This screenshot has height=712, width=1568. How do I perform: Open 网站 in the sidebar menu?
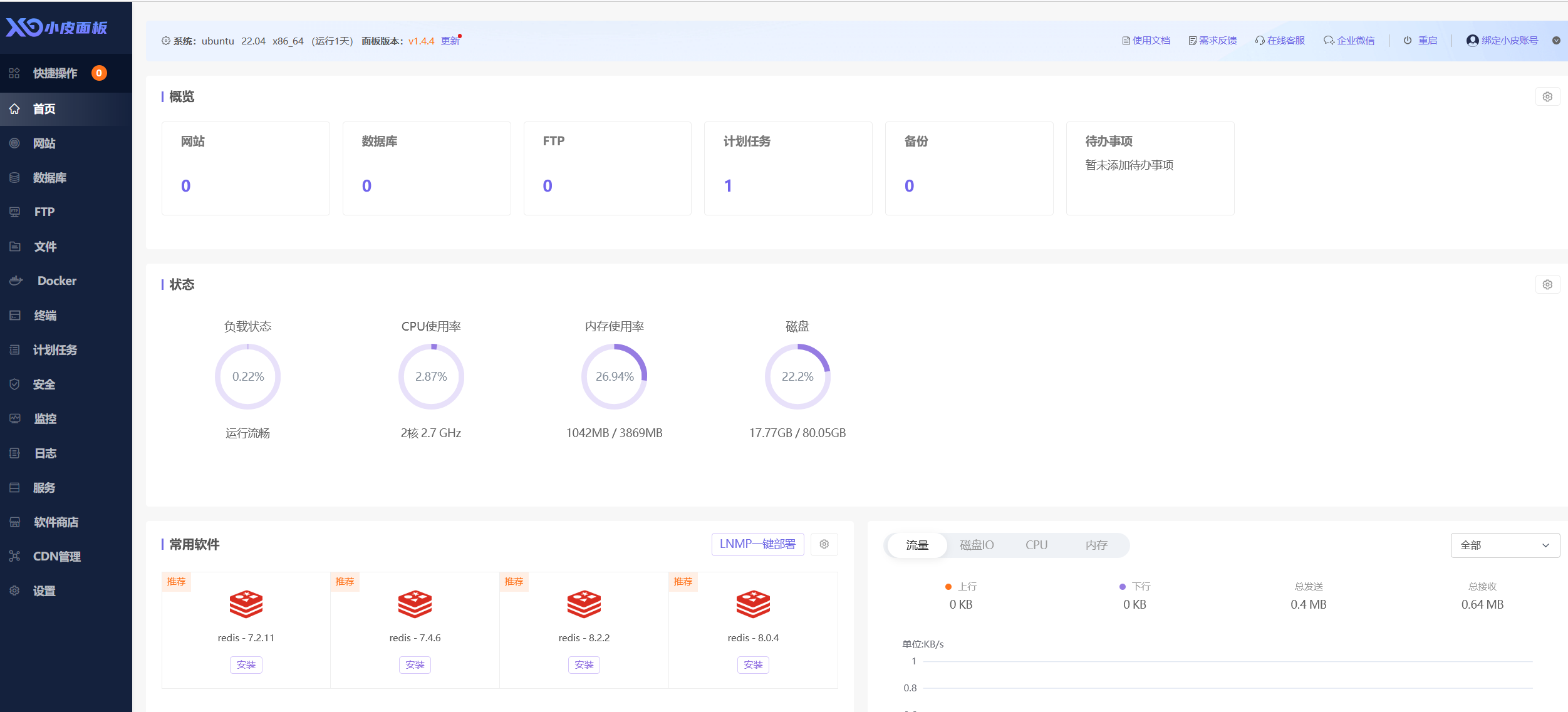66,143
